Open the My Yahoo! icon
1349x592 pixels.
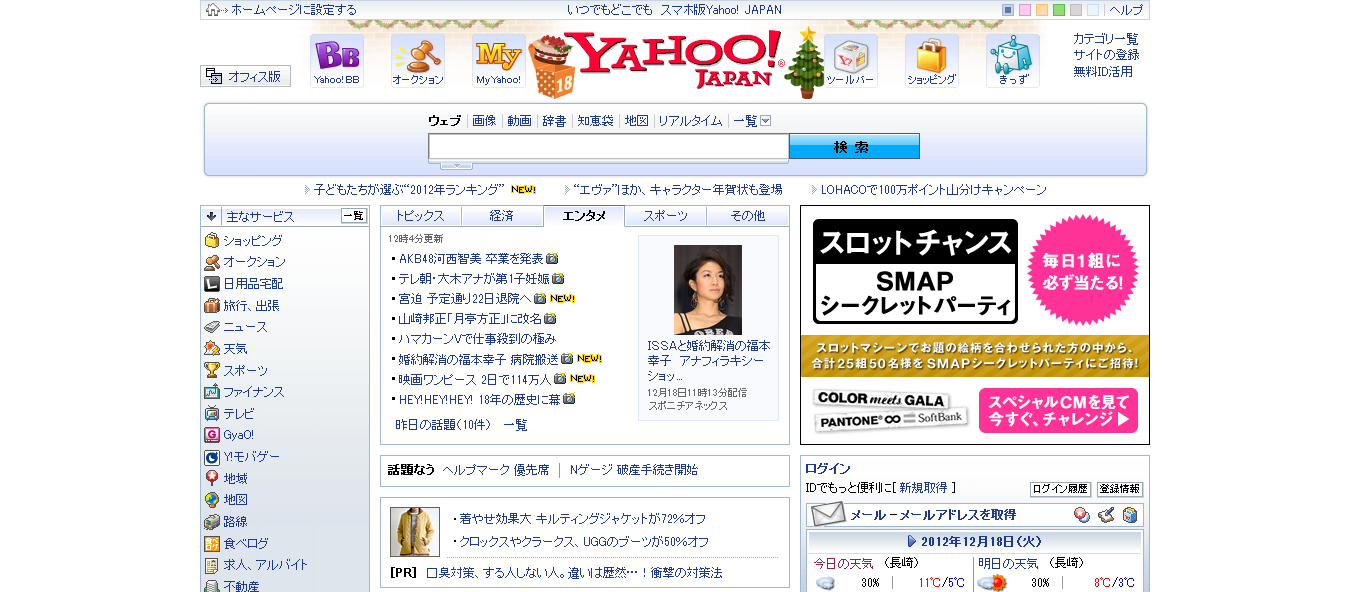tap(499, 61)
